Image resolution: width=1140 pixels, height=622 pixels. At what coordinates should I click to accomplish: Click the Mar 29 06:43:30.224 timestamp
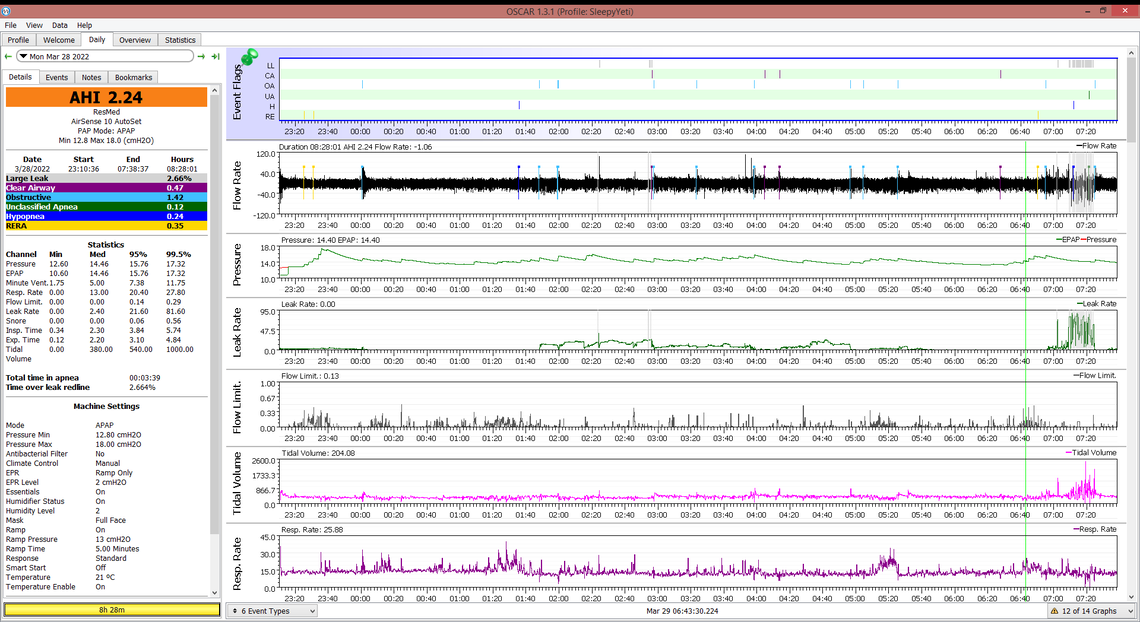(x=682, y=611)
